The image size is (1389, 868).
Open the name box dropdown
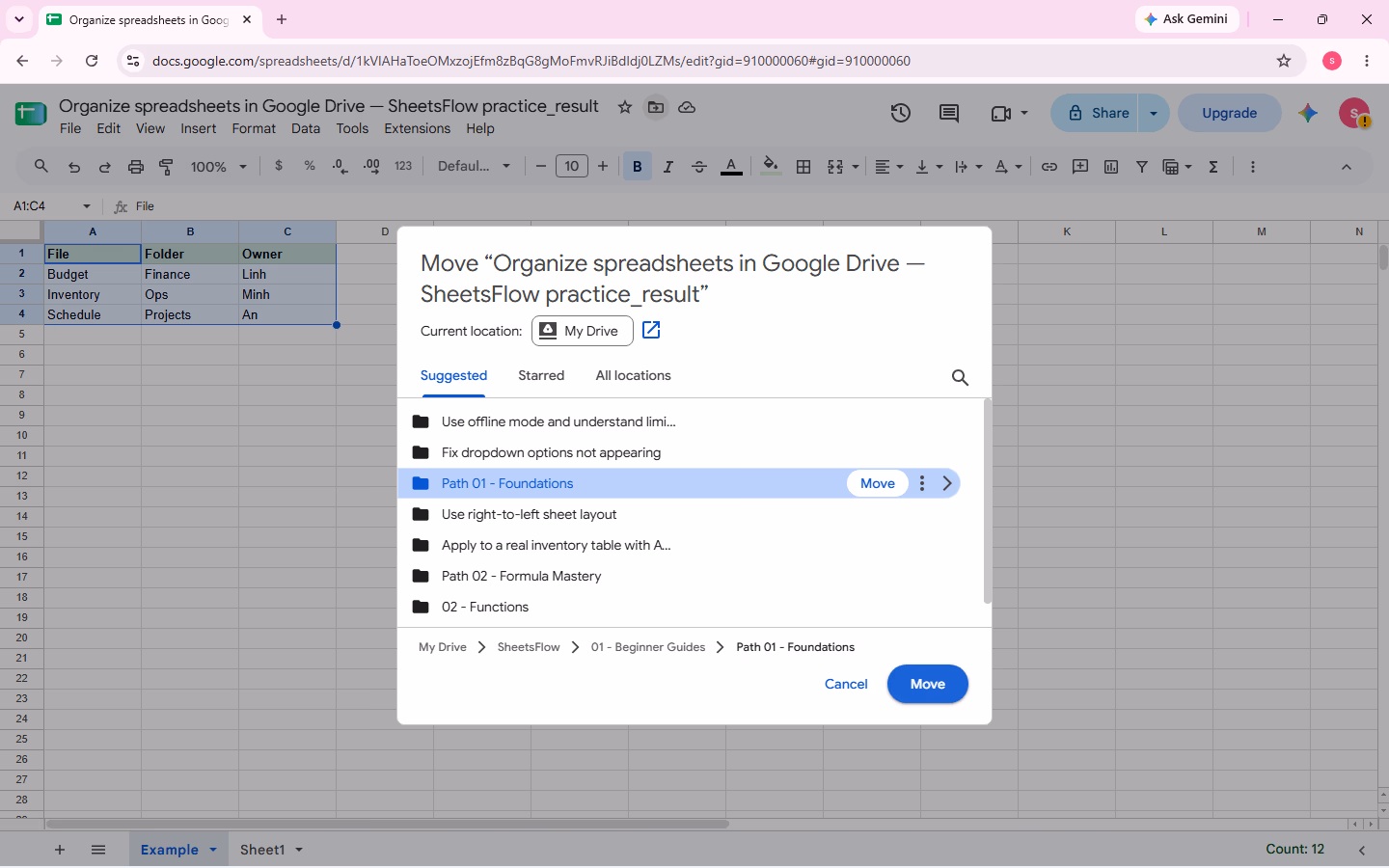(x=87, y=206)
